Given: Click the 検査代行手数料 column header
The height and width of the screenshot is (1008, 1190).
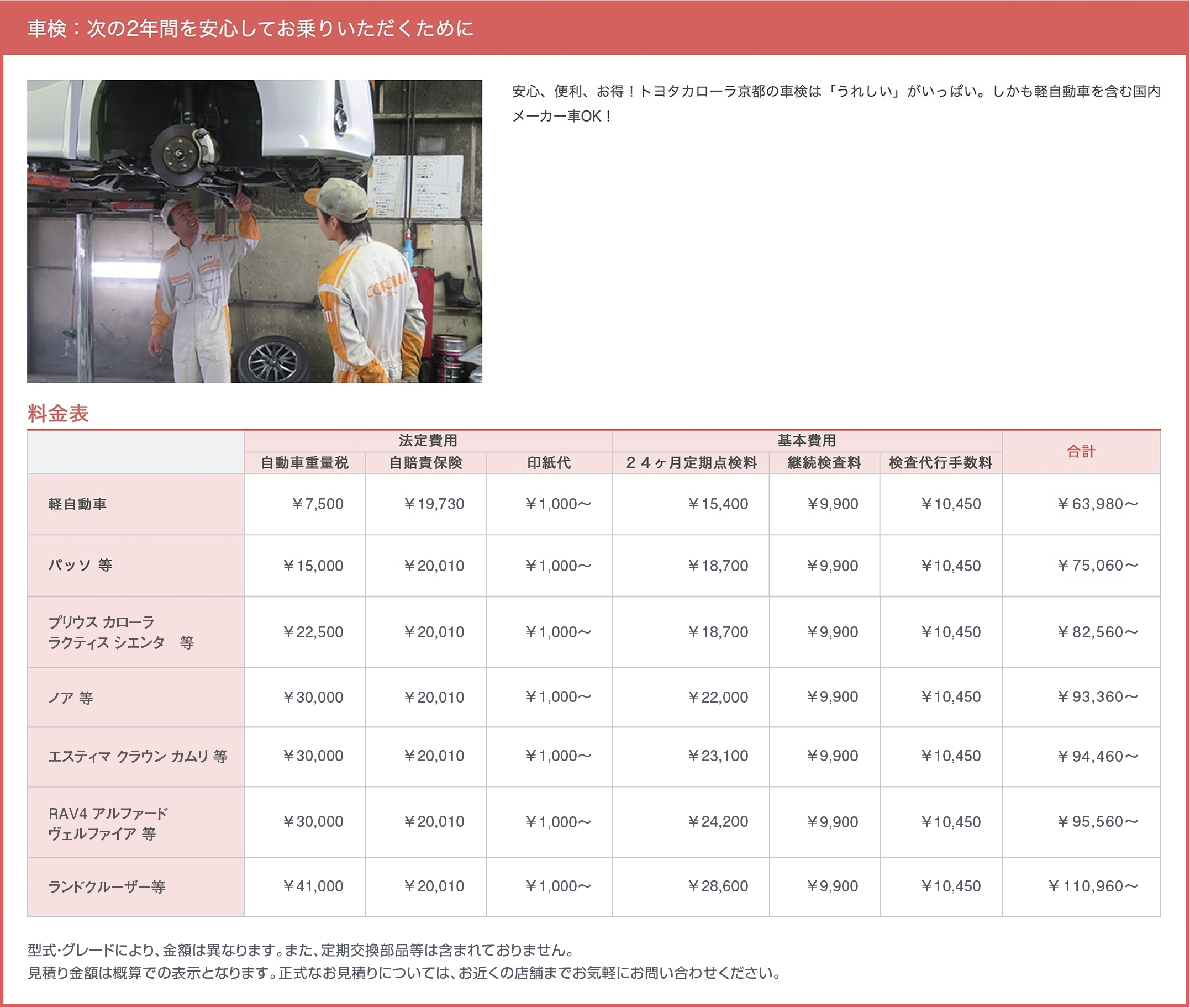Looking at the screenshot, I should coord(940,463).
